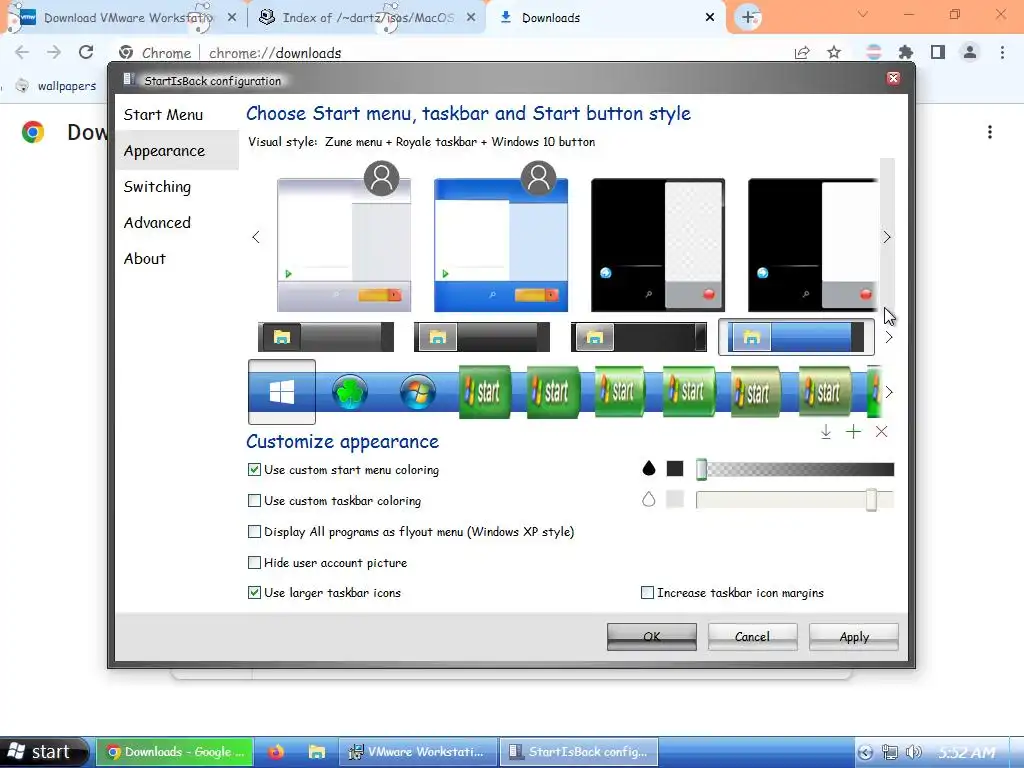Click the Apply button
The height and width of the screenshot is (768, 1024).
854,637
